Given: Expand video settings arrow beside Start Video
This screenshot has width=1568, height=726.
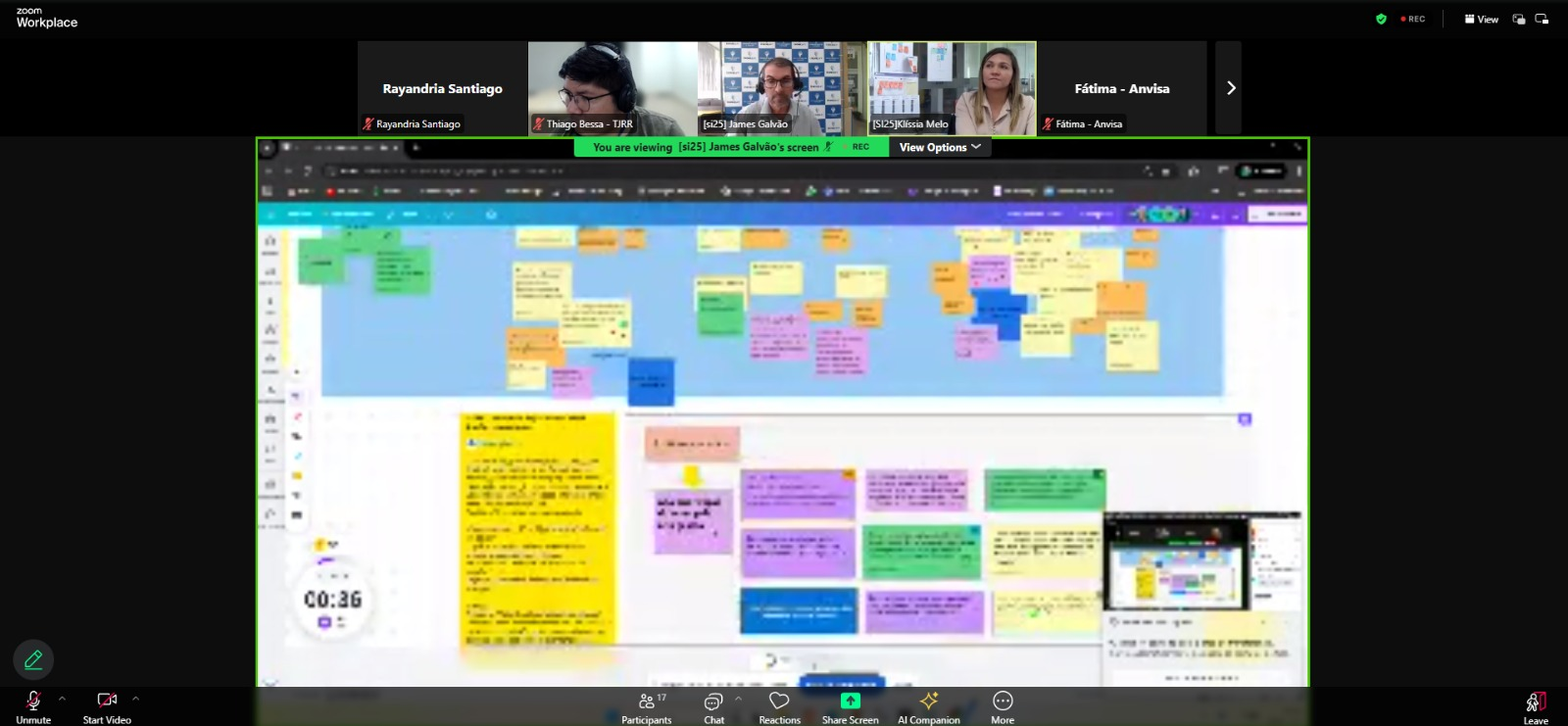Looking at the screenshot, I should 135,699.
